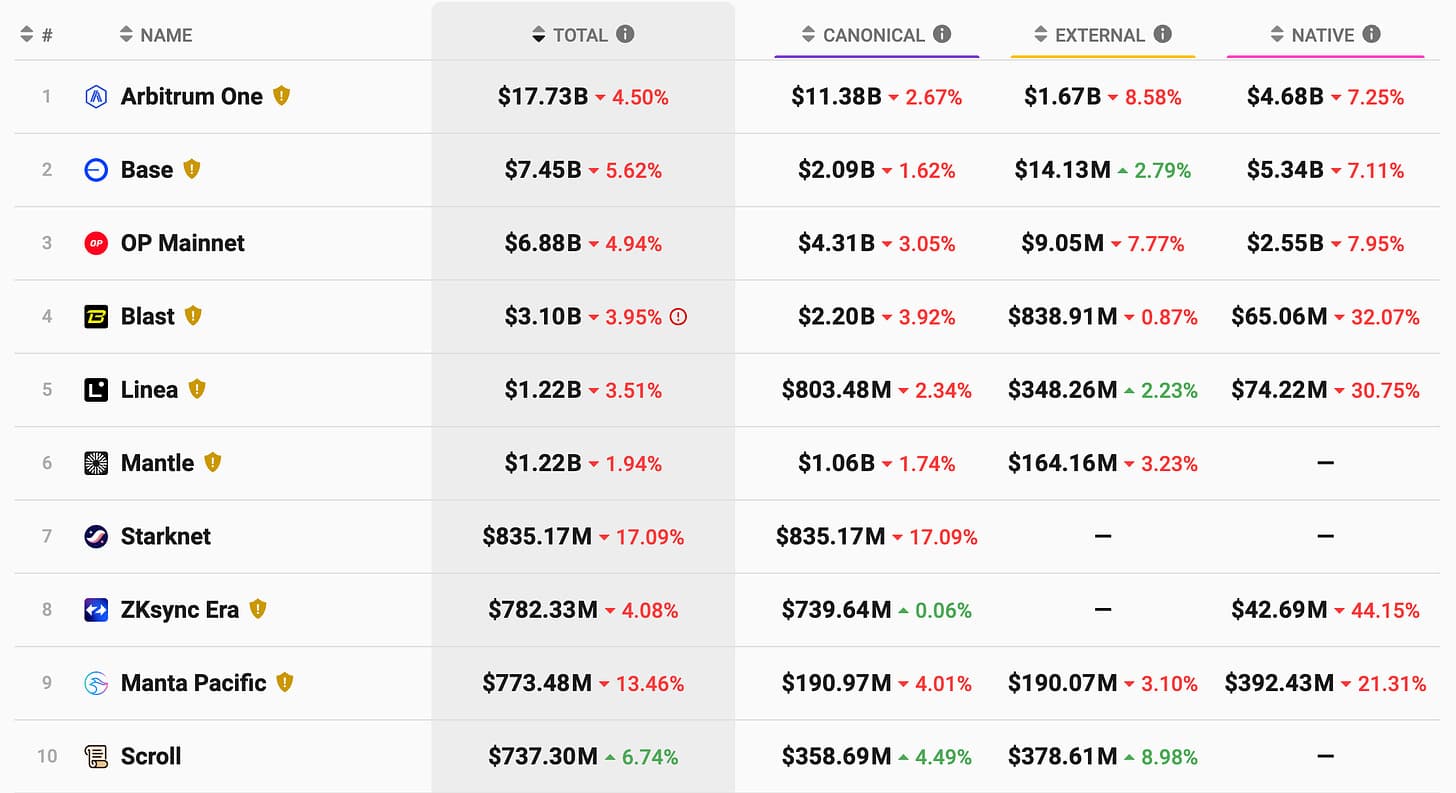Sort table by TOTAL column

point(570,35)
